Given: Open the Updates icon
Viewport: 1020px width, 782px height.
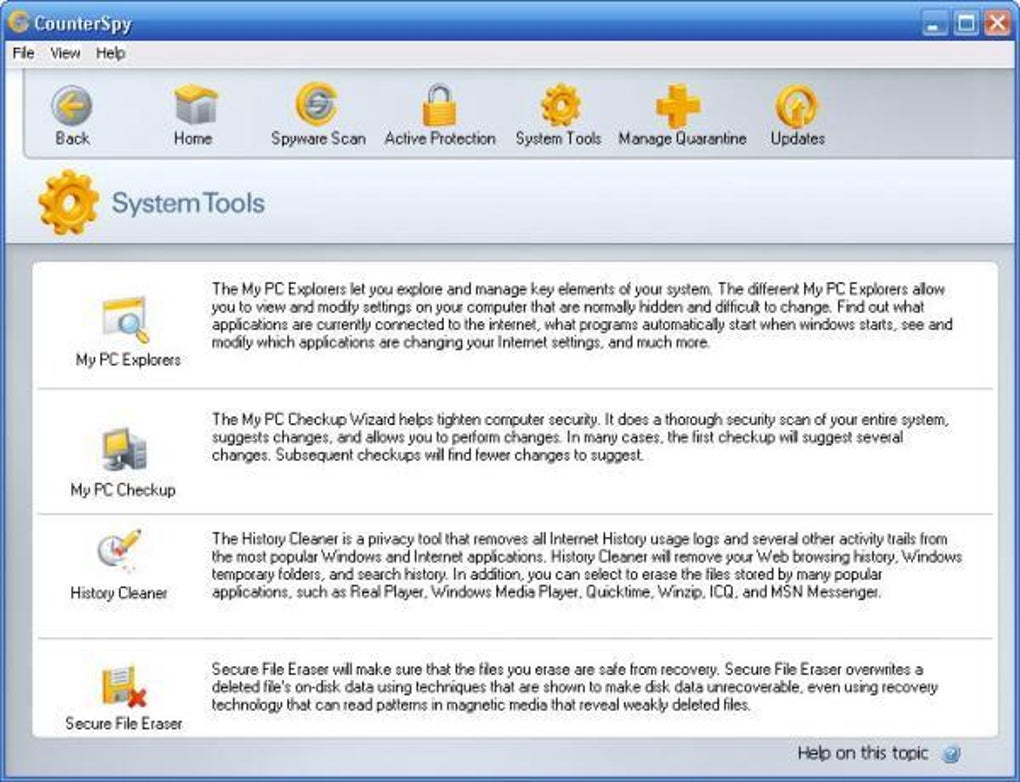Looking at the screenshot, I should (797, 105).
